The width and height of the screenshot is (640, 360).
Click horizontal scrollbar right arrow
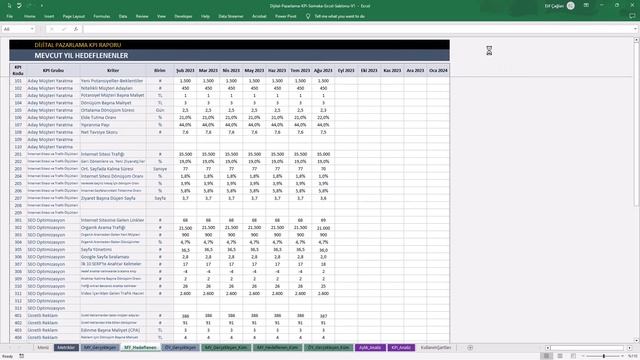630,348
